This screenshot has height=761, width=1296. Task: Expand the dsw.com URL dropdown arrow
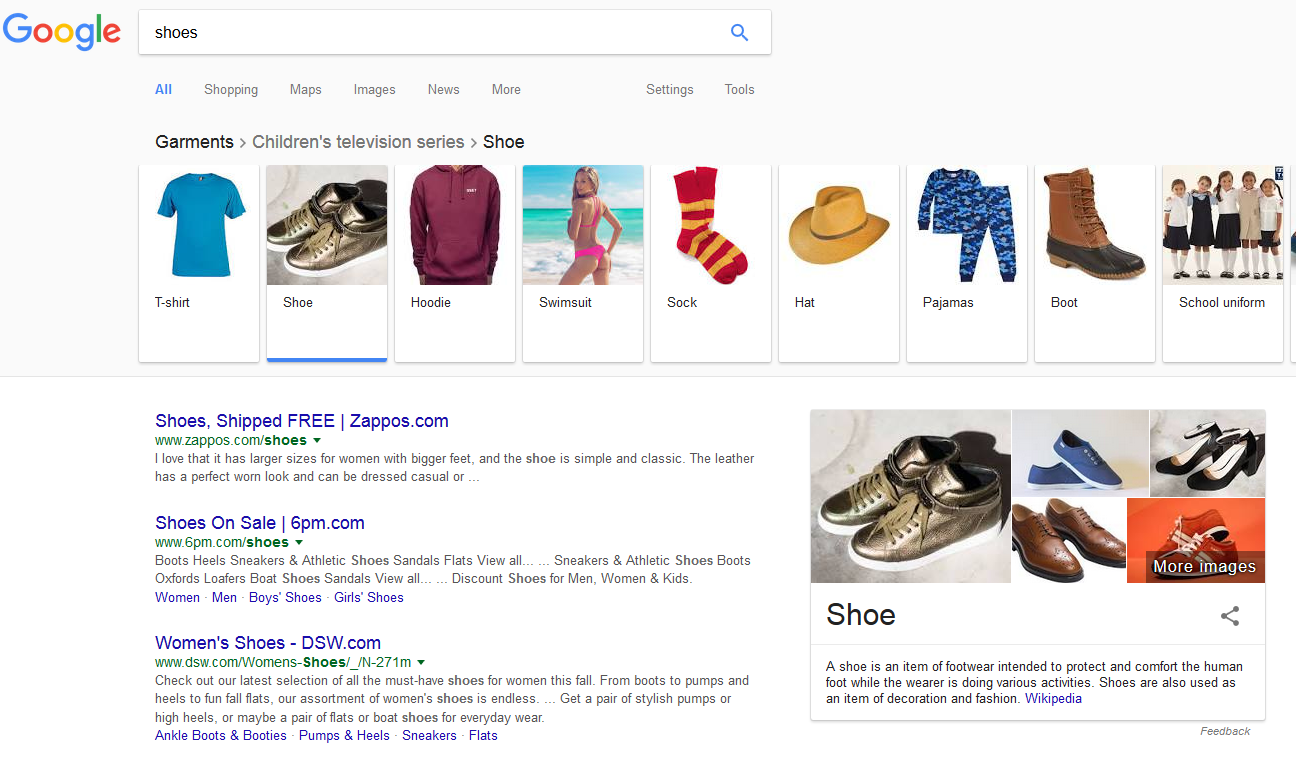click(421, 662)
